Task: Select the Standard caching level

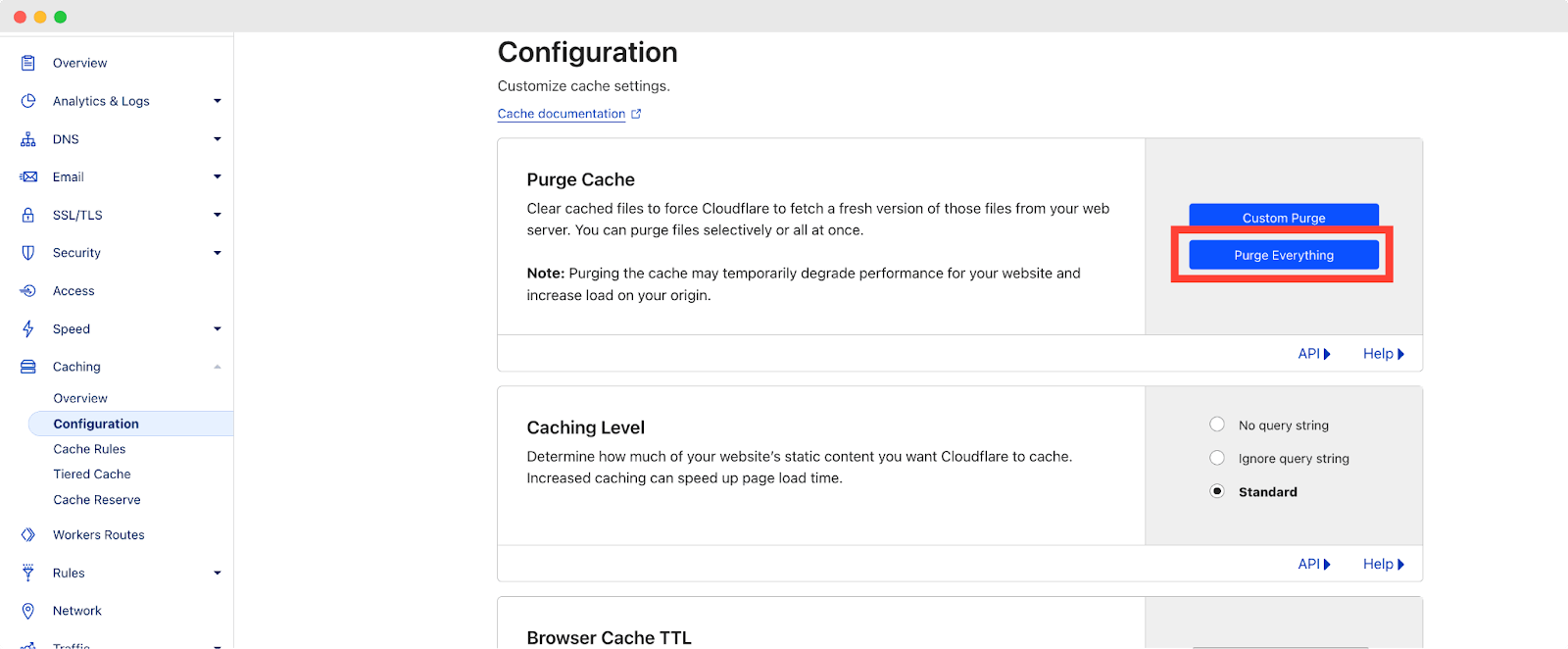Action: point(1216,491)
